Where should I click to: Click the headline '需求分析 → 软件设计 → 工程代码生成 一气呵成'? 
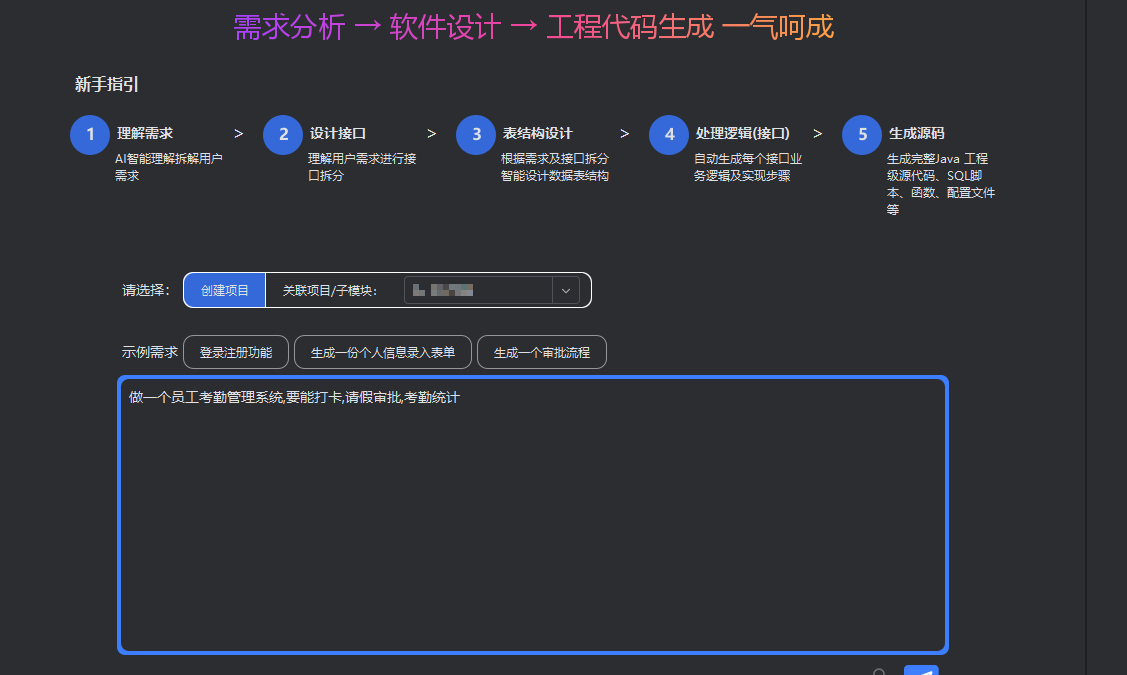(x=533, y=27)
